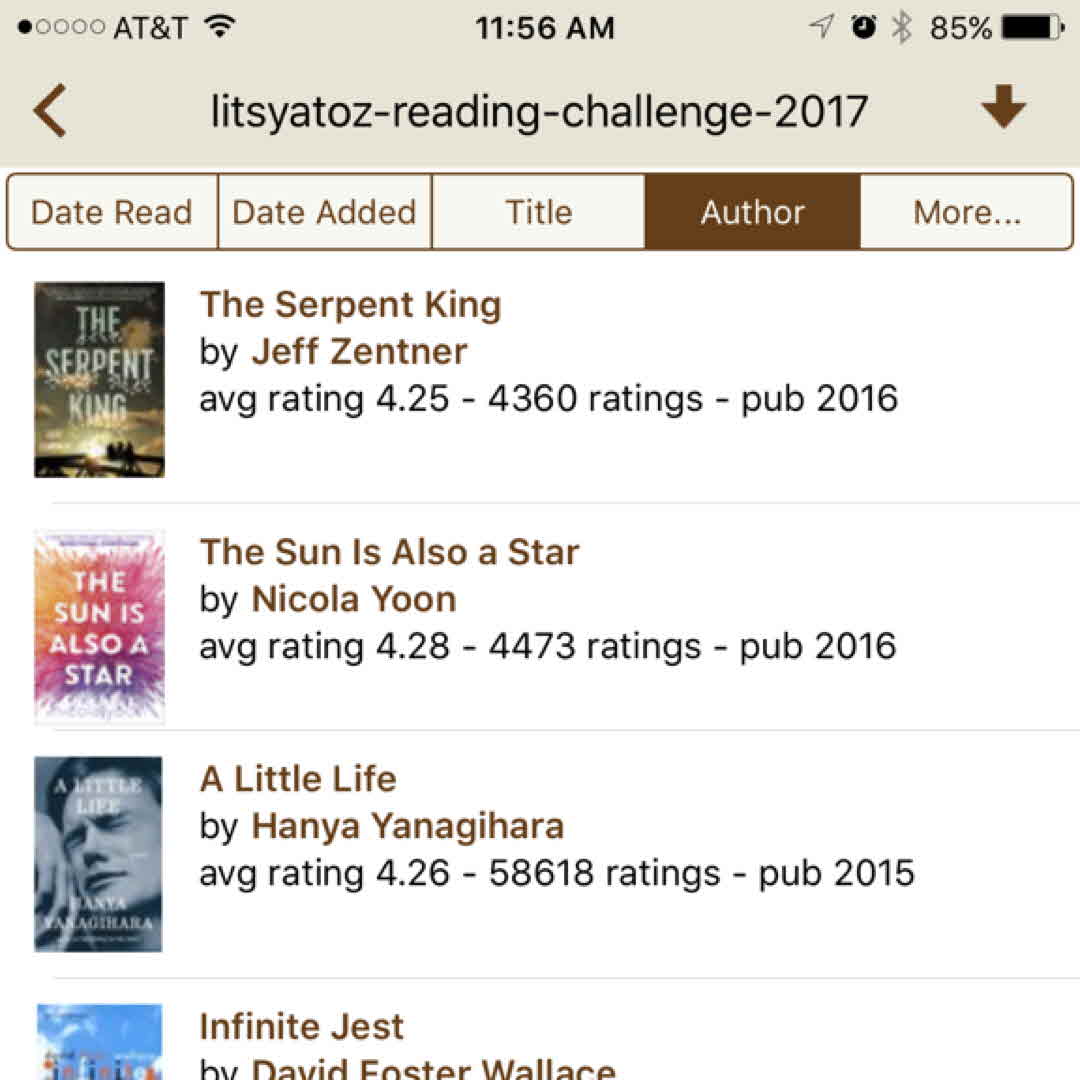Tap the litsyatoz-reading-challenge-2017 shelf title
This screenshot has width=1080, height=1080.
(539, 111)
